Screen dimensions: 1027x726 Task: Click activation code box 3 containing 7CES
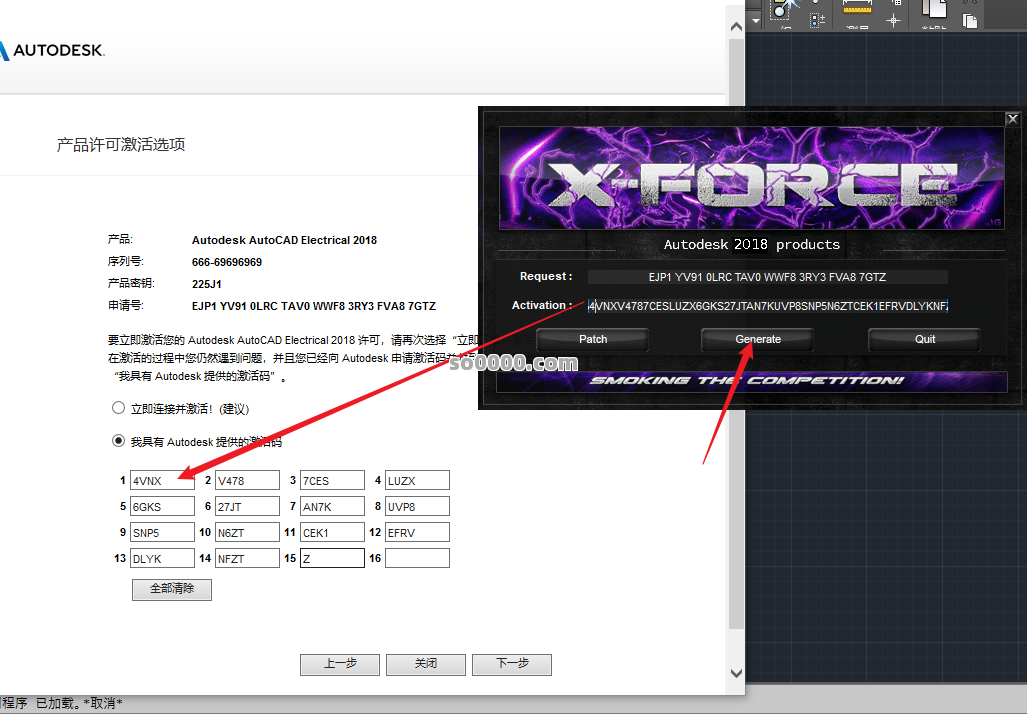pyautogui.click(x=332, y=480)
